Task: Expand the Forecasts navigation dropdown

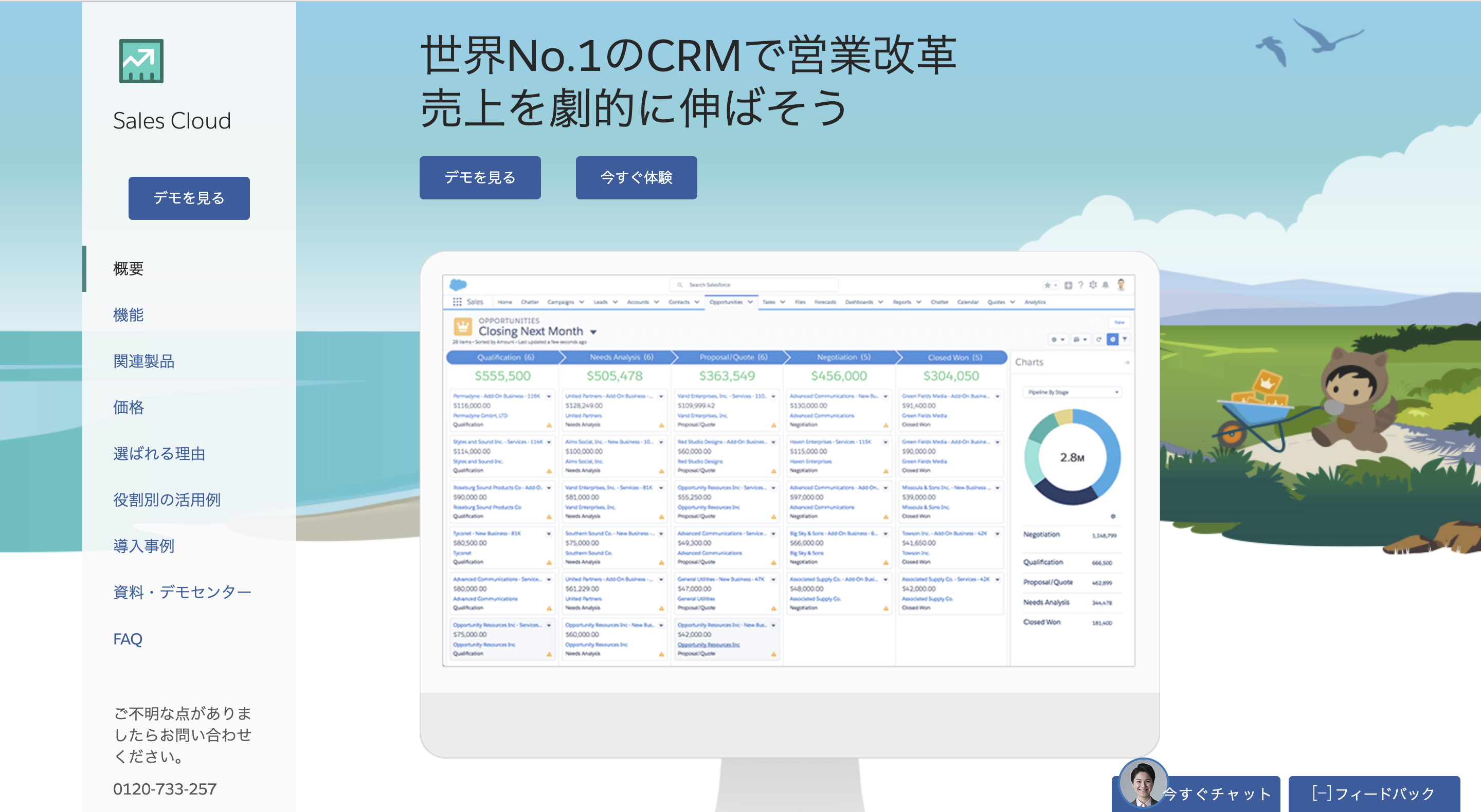Action: point(826,303)
